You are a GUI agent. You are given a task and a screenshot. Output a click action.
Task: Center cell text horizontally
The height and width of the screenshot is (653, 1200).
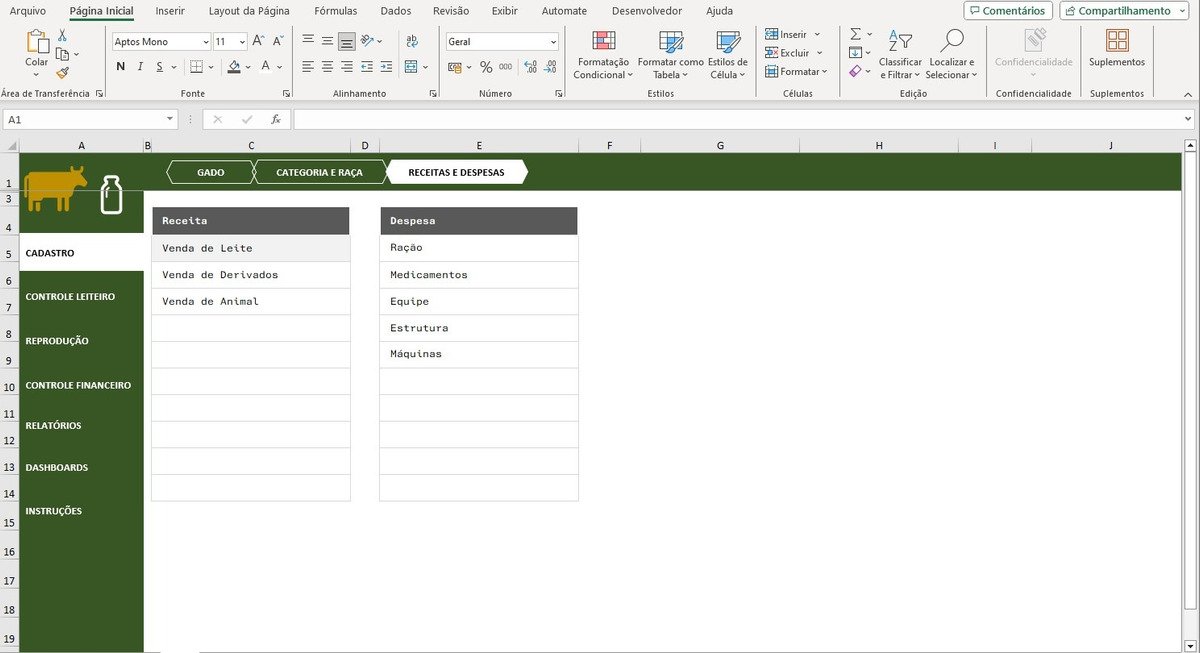pyautogui.click(x=327, y=67)
